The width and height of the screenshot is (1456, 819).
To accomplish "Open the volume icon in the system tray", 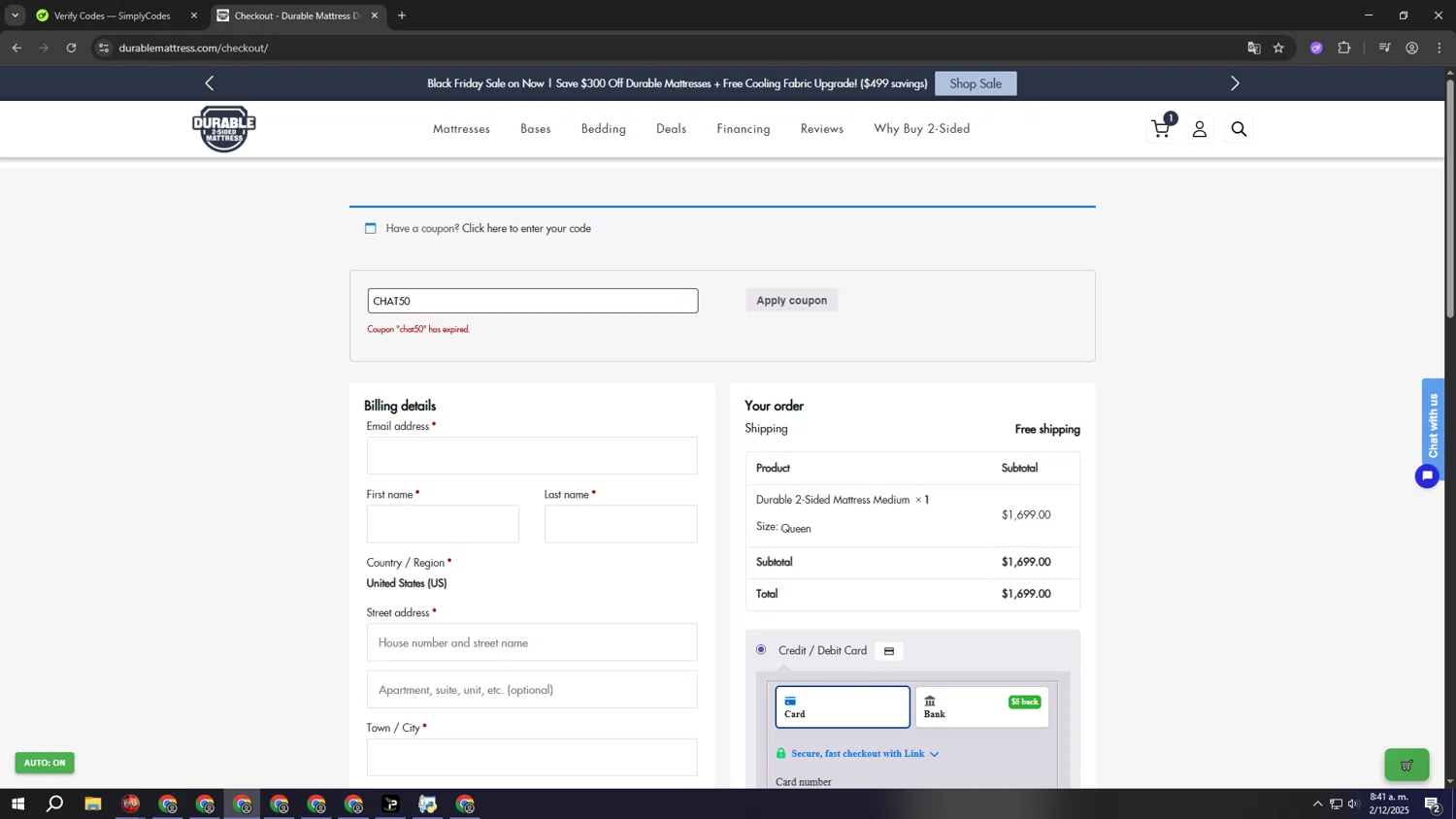I will [1353, 803].
